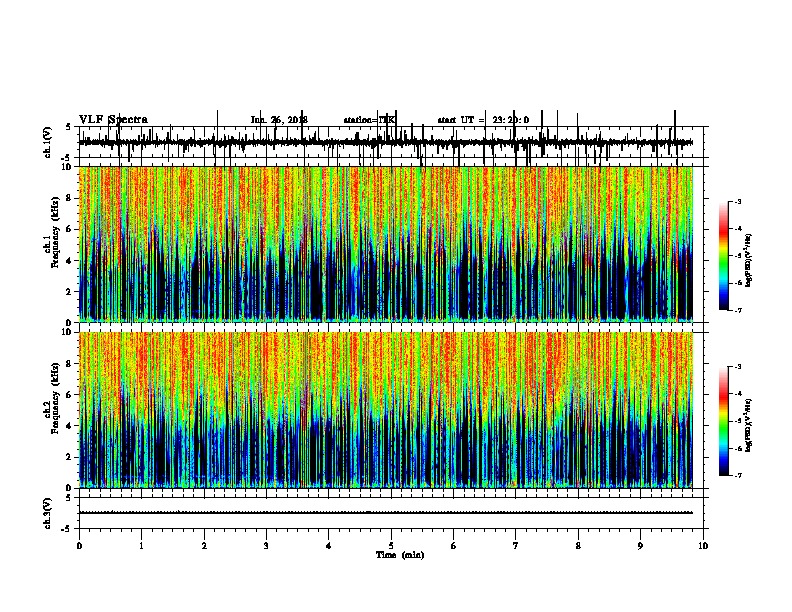Click the '2' kHz tick on ch.2 spectrogram
The height and width of the screenshot is (612, 792).
point(70,457)
